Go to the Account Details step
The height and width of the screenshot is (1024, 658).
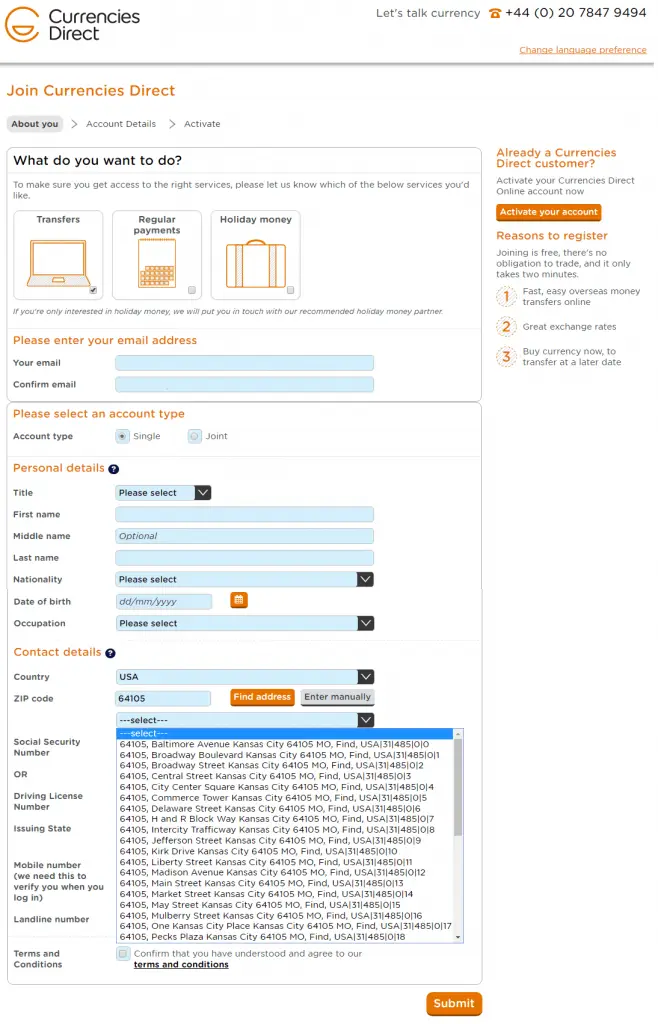pos(121,124)
